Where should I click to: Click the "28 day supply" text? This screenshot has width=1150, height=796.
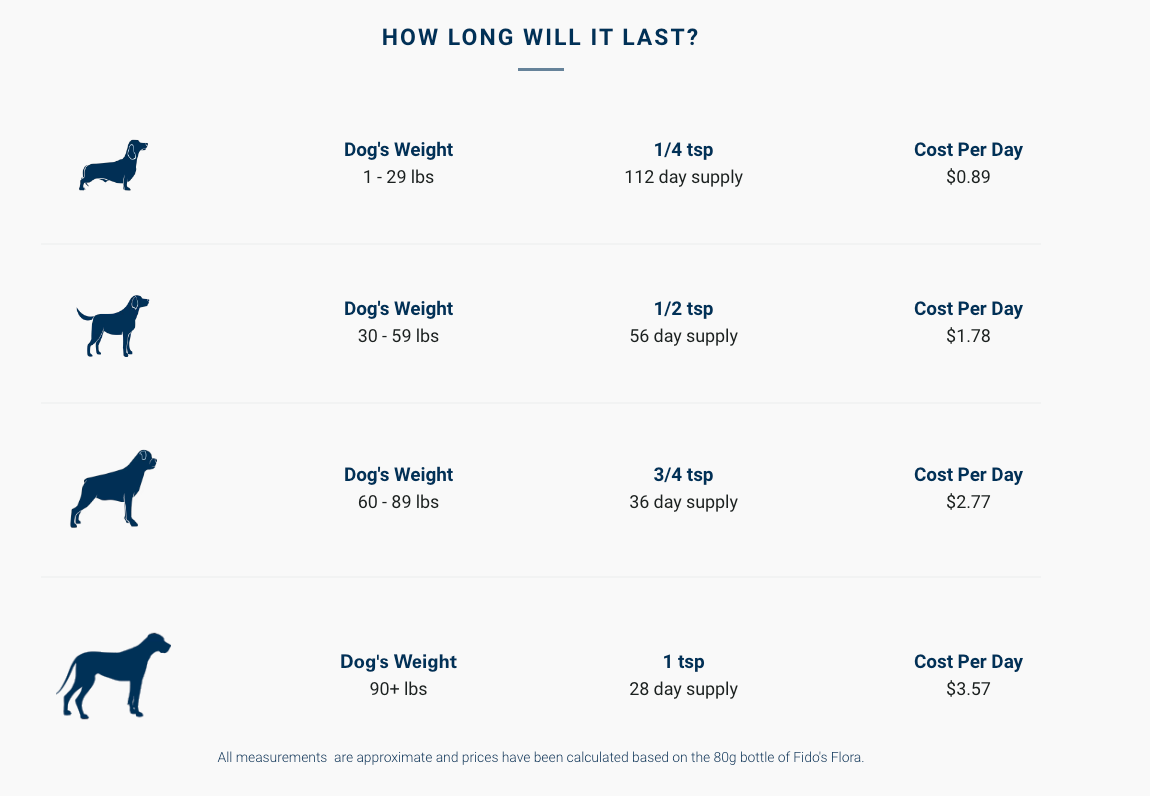[x=683, y=689]
